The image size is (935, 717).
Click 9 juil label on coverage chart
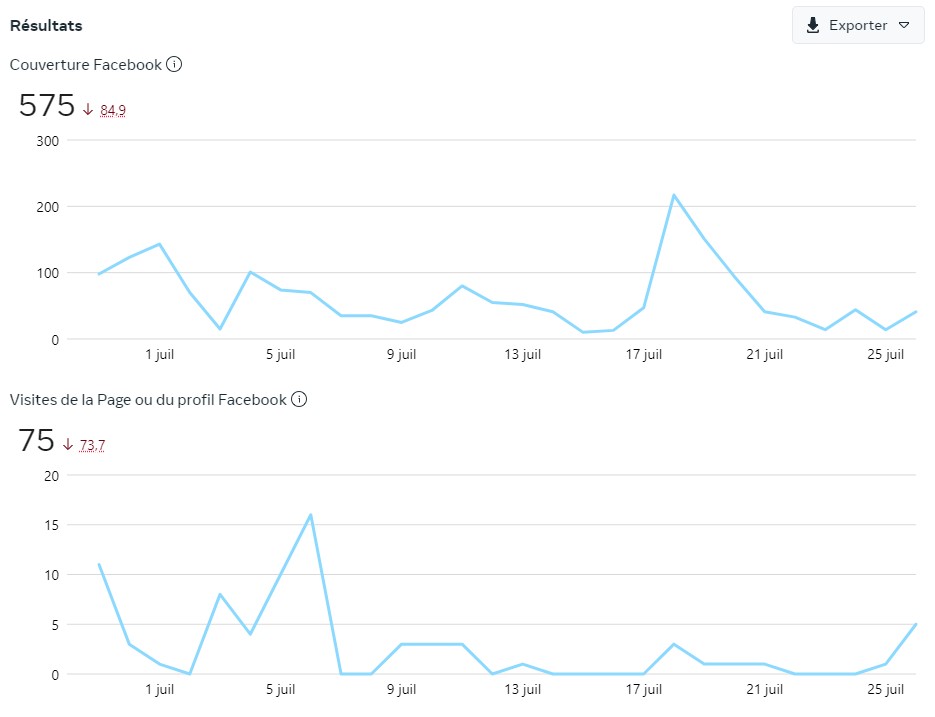click(401, 354)
